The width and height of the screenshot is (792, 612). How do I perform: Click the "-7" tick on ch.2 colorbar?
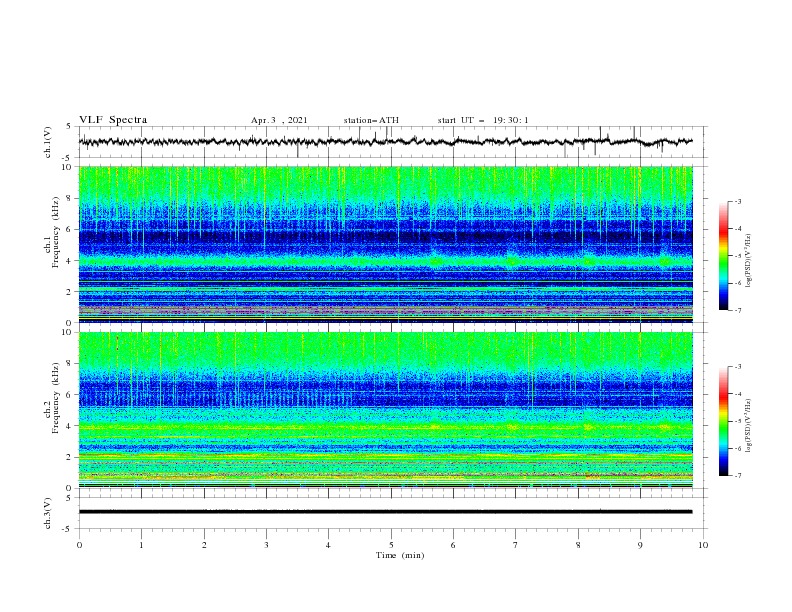738,476
